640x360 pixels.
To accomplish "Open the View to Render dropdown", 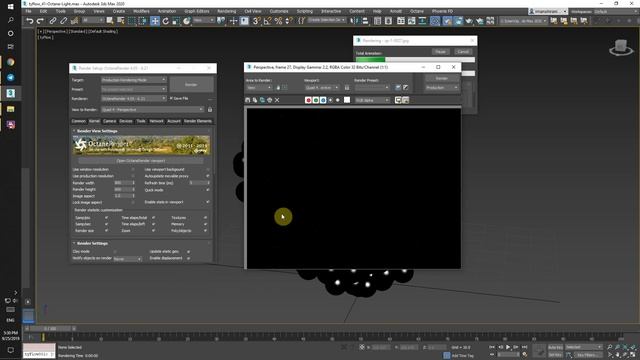I will tap(152, 110).
